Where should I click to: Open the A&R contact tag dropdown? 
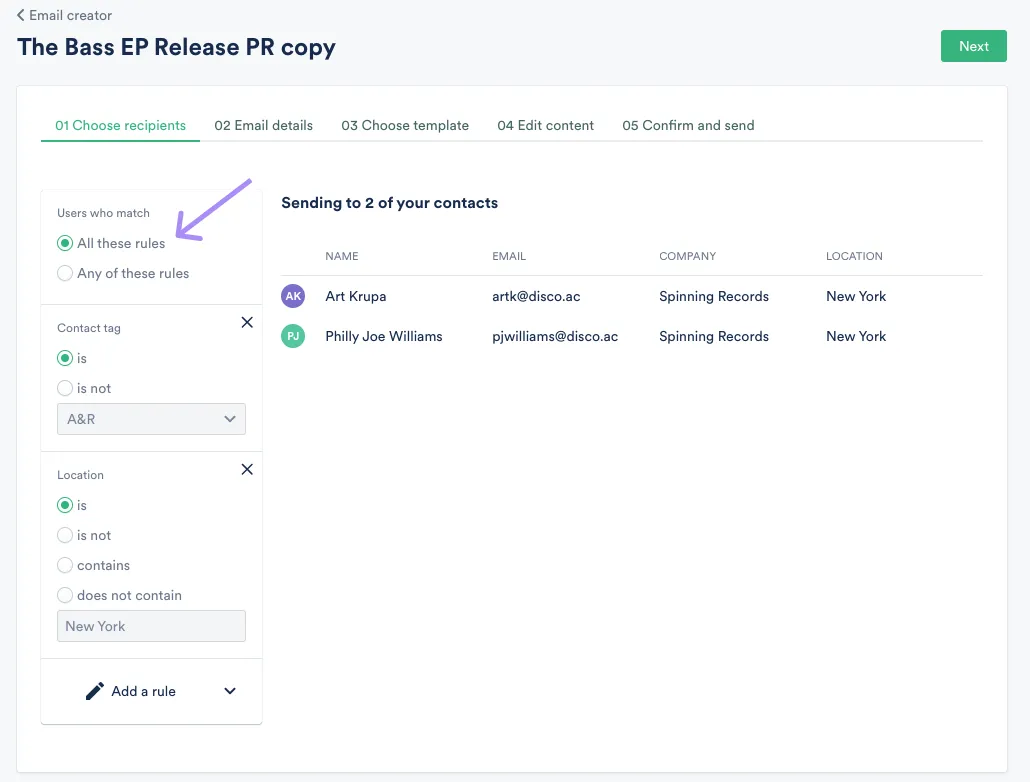click(x=151, y=419)
